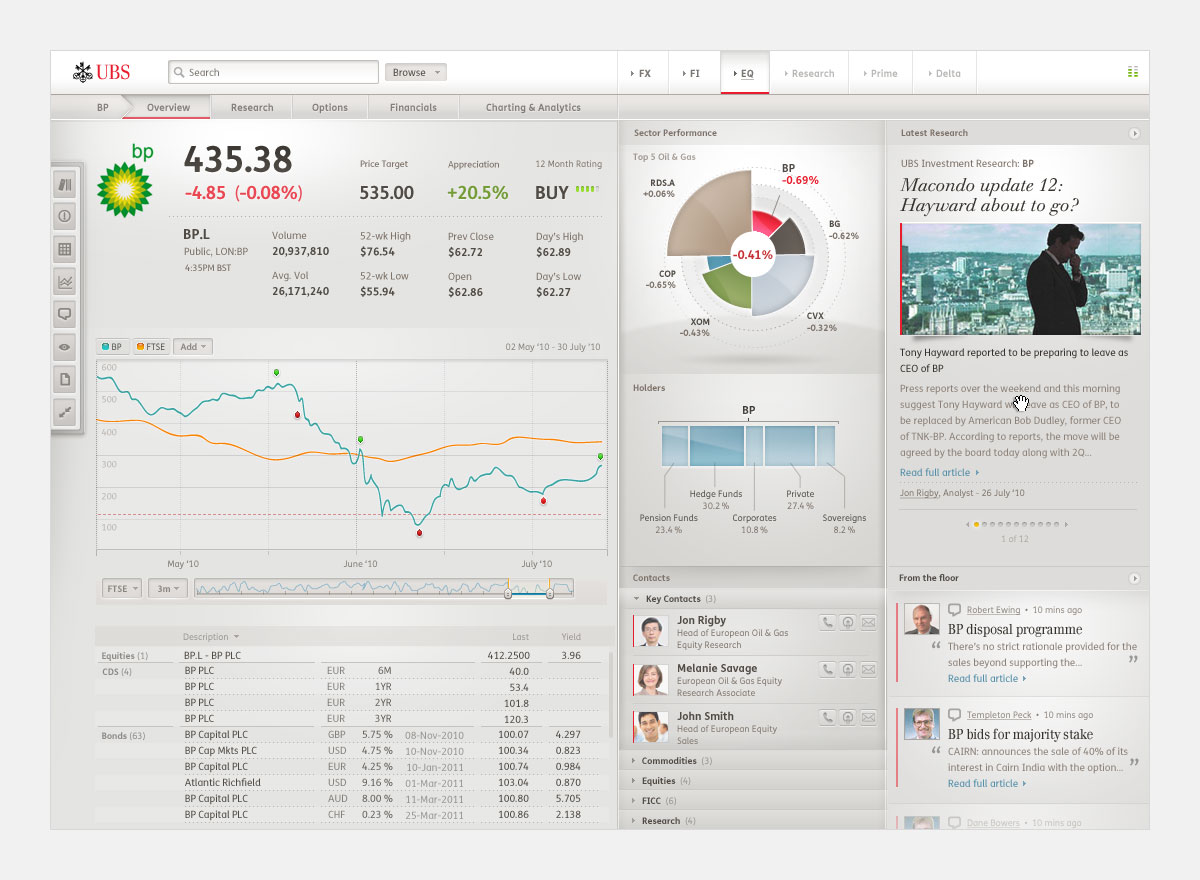Open the Add series dropdown
The height and width of the screenshot is (880, 1200).
coord(193,347)
